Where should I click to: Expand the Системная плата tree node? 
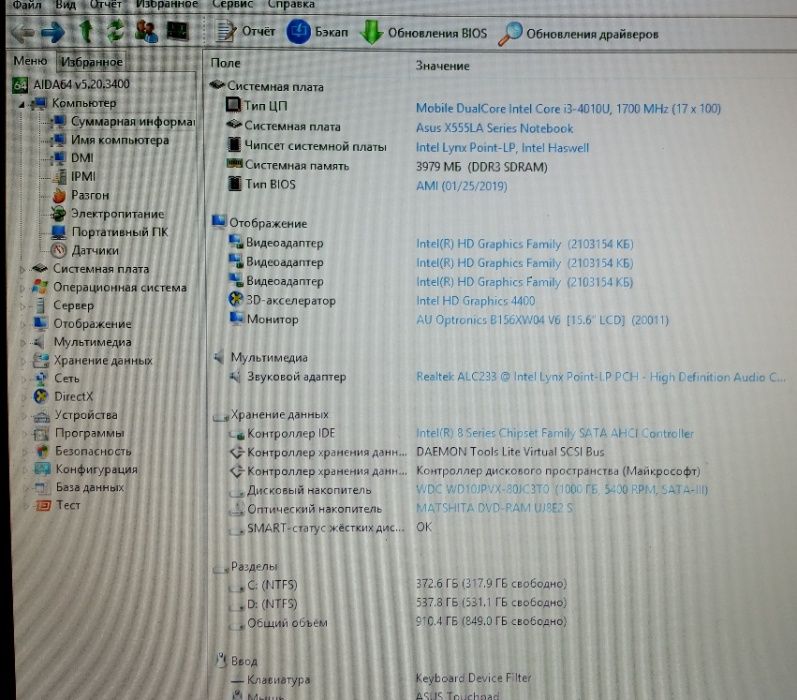coord(21,269)
